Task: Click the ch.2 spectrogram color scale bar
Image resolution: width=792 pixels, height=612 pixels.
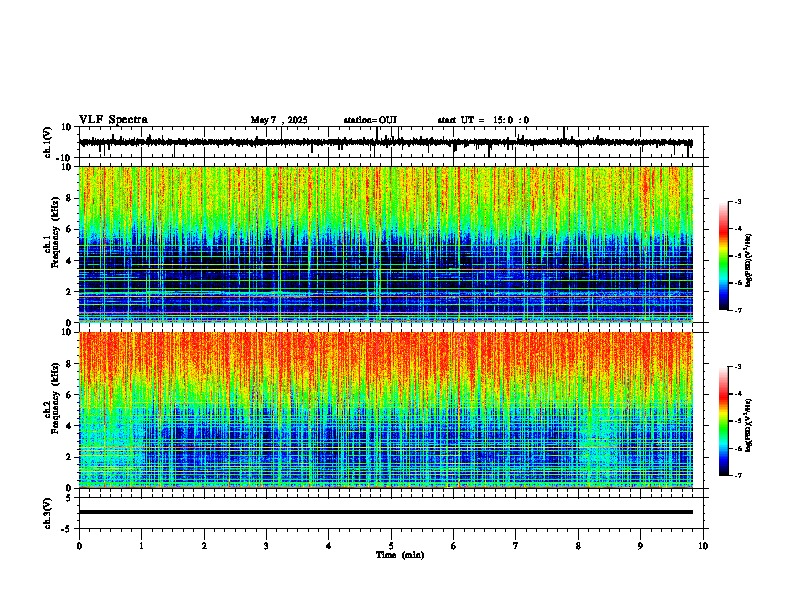Action: coord(724,421)
